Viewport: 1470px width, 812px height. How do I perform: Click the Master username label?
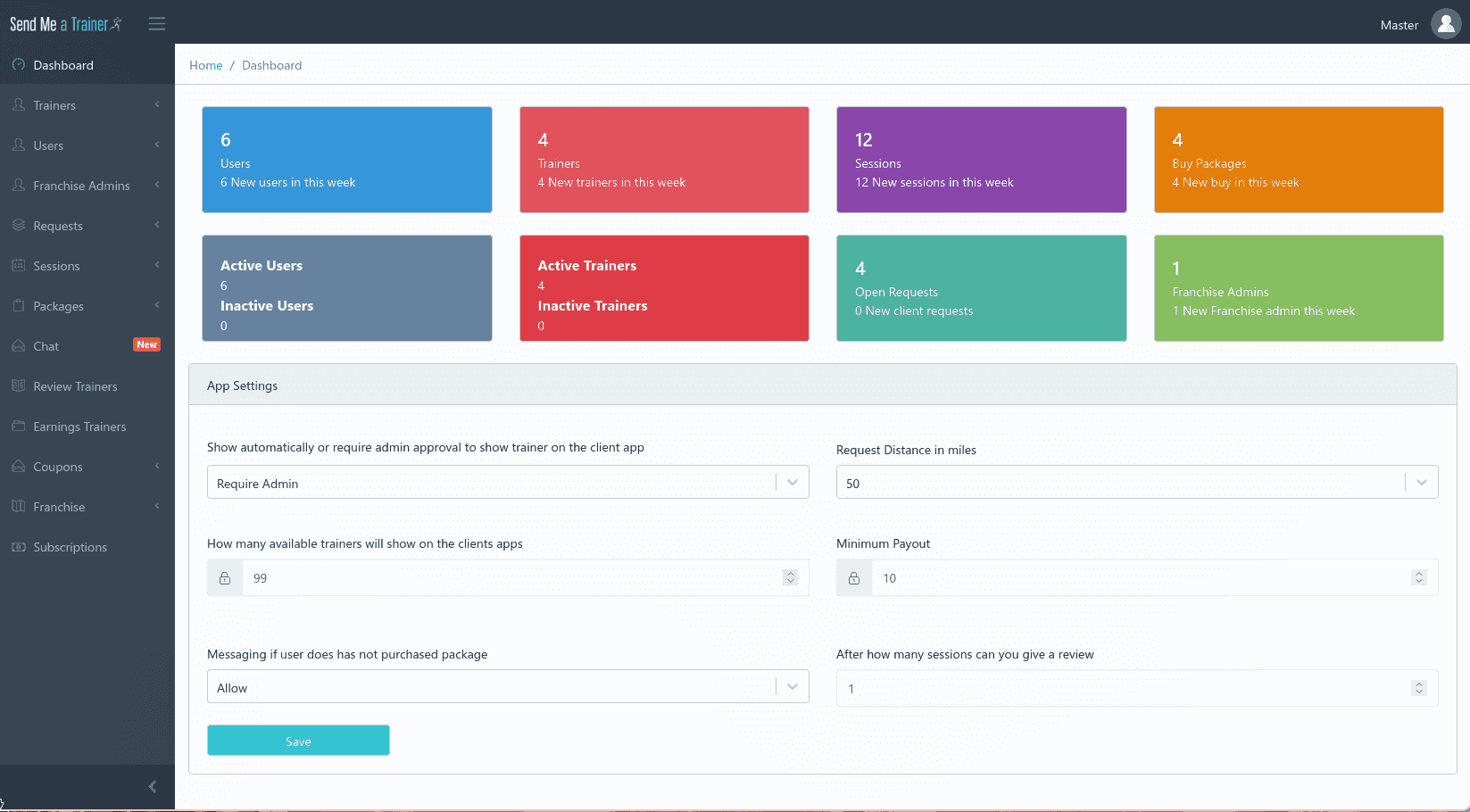click(x=1399, y=25)
